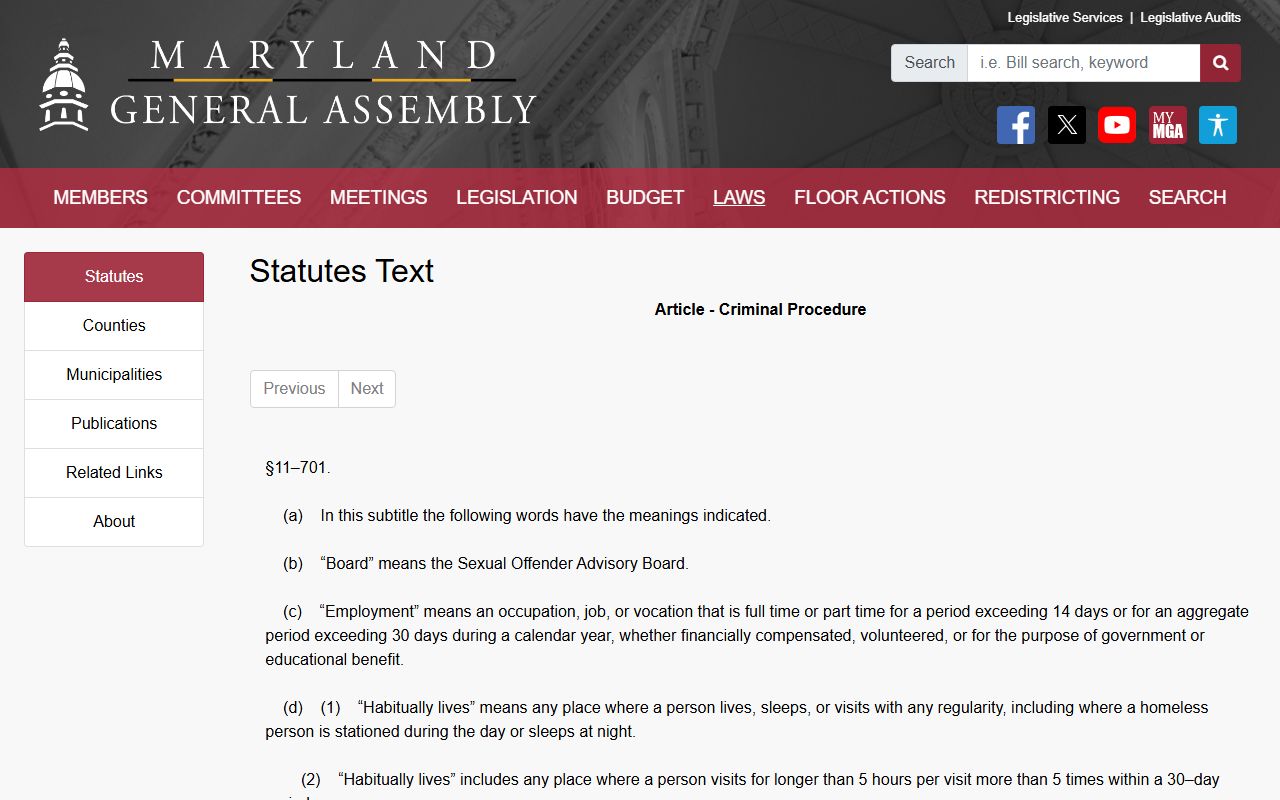
Task: Open the MyMGA icon
Action: tap(1168, 125)
